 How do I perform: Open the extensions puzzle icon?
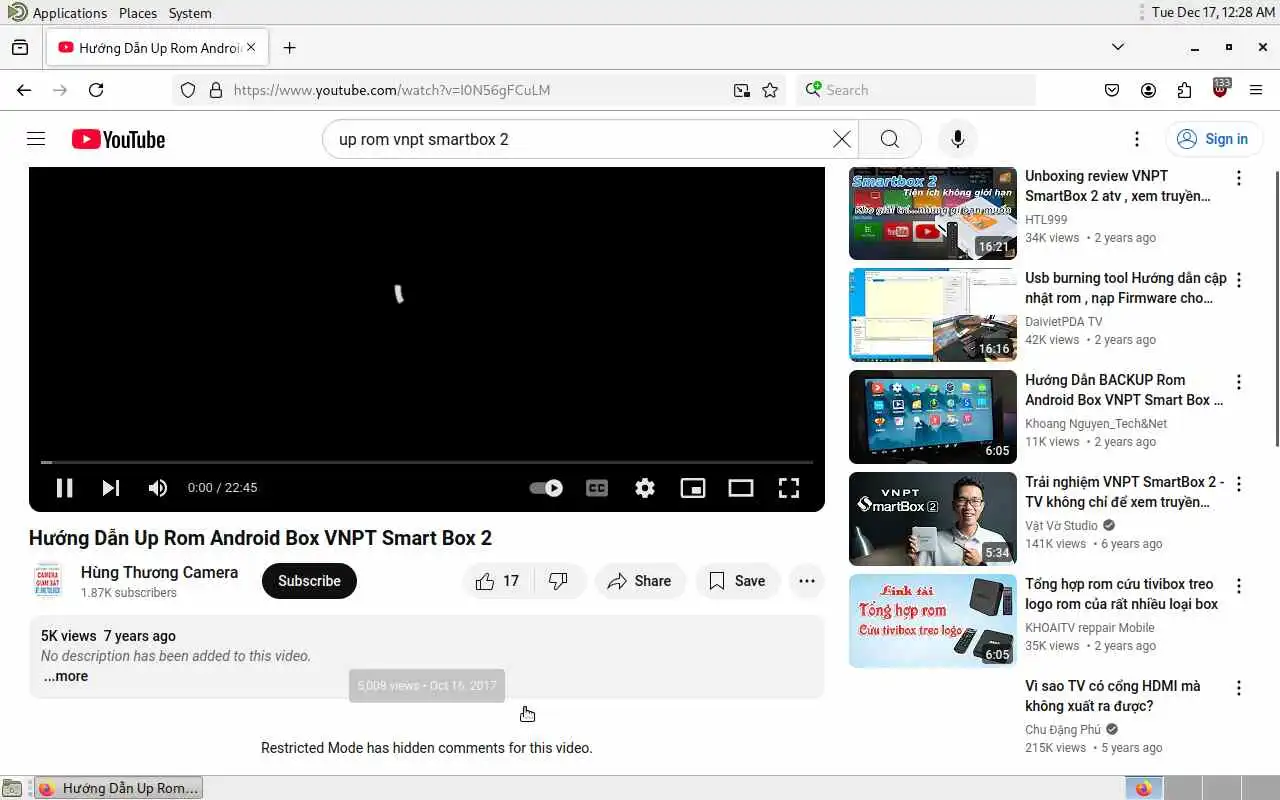pos(1184,90)
